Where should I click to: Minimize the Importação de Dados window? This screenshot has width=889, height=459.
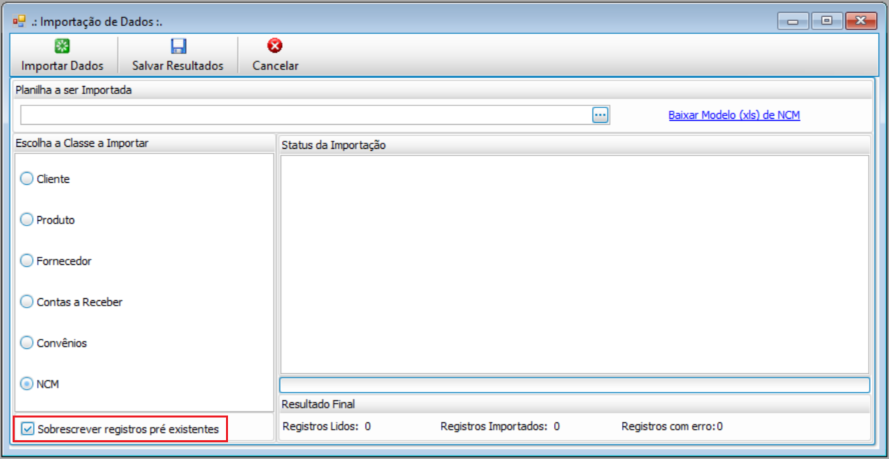pos(793,22)
